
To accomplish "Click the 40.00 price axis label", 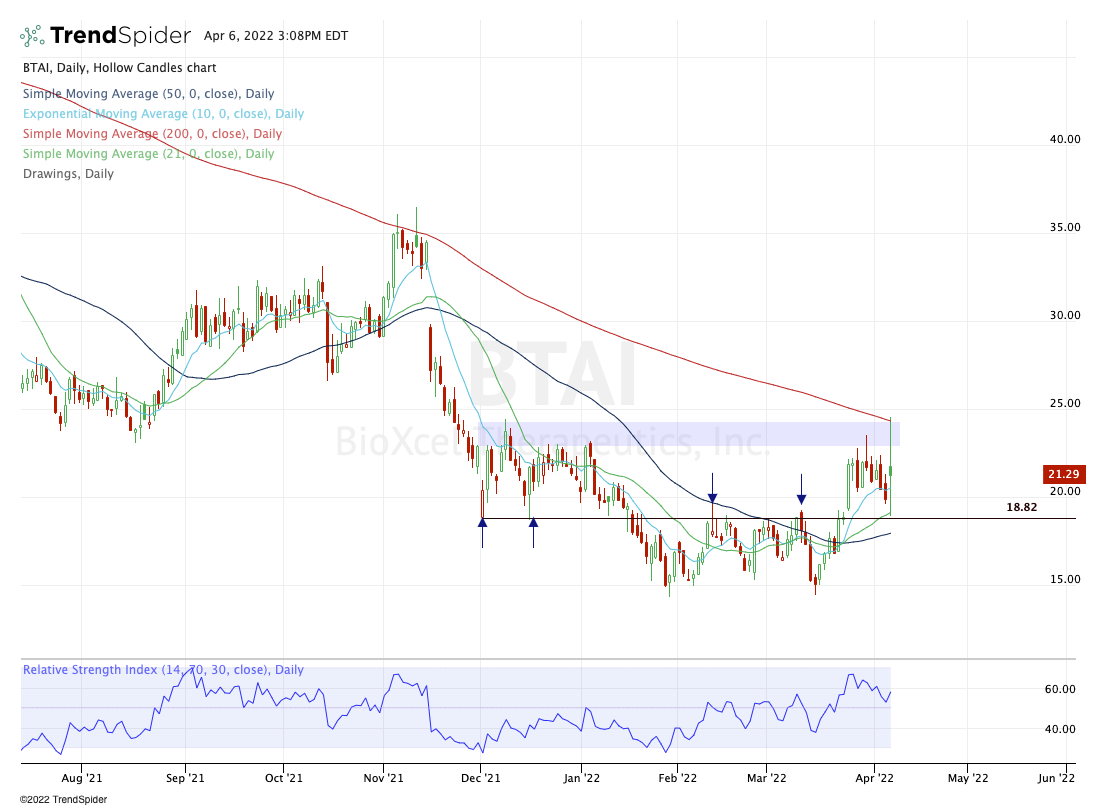I will [1064, 139].
